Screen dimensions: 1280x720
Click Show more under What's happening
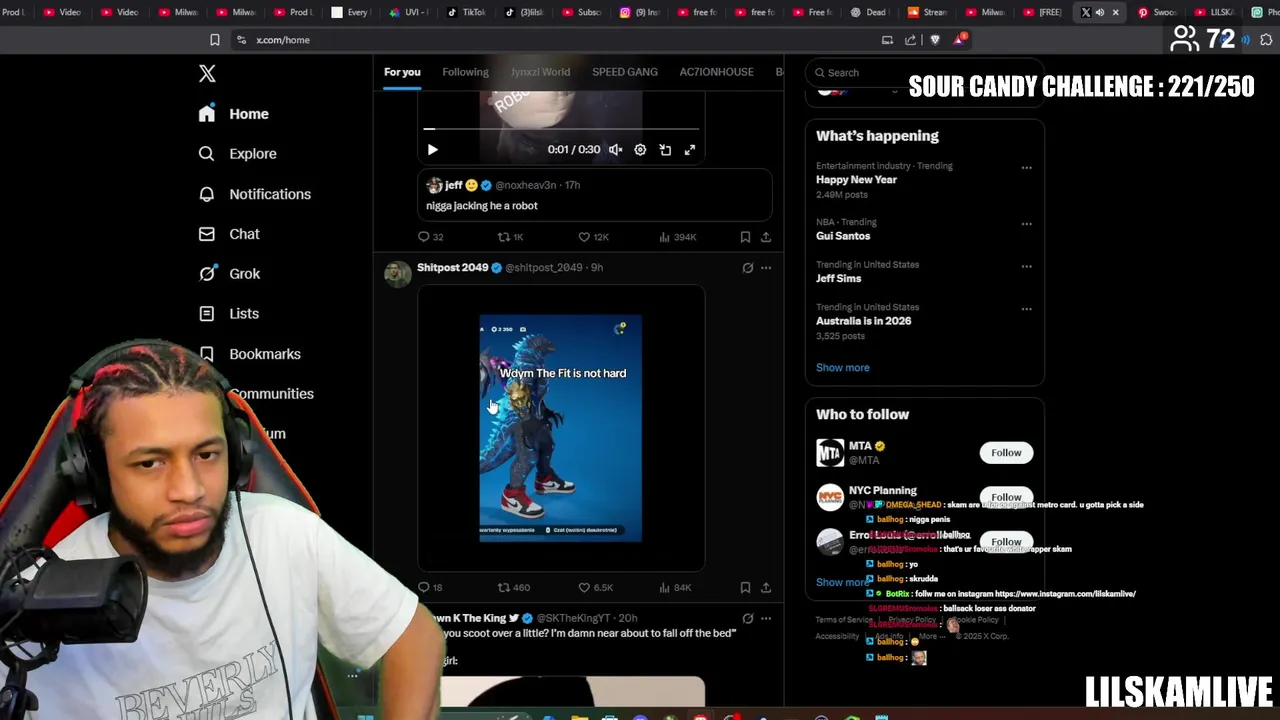(842, 368)
